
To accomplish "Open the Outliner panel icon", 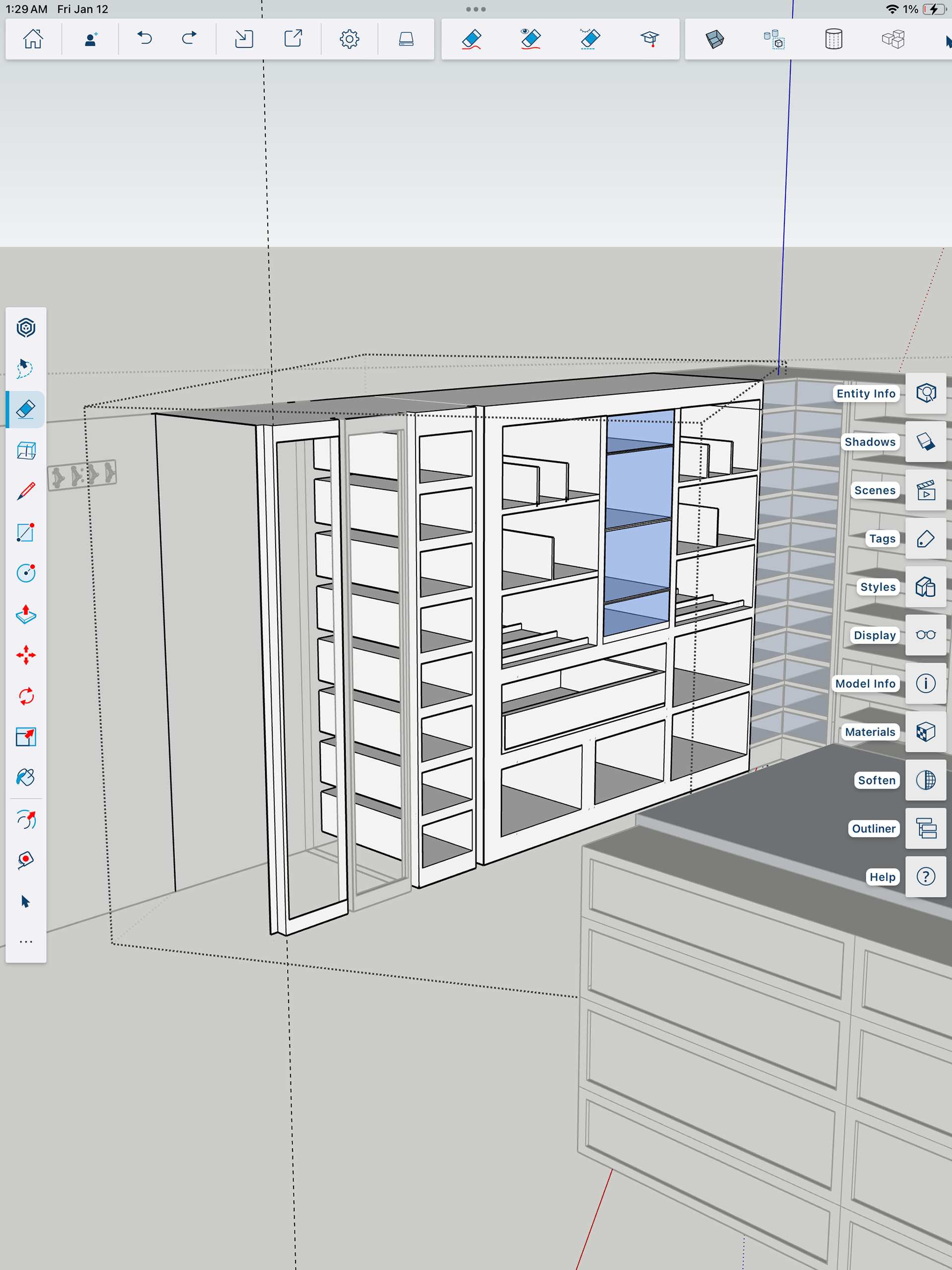I will click(925, 829).
